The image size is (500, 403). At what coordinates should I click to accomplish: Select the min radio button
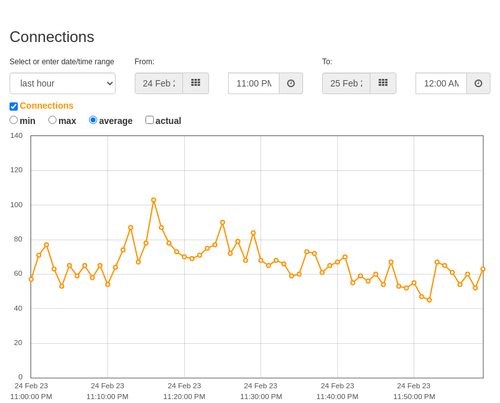coord(14,120)
